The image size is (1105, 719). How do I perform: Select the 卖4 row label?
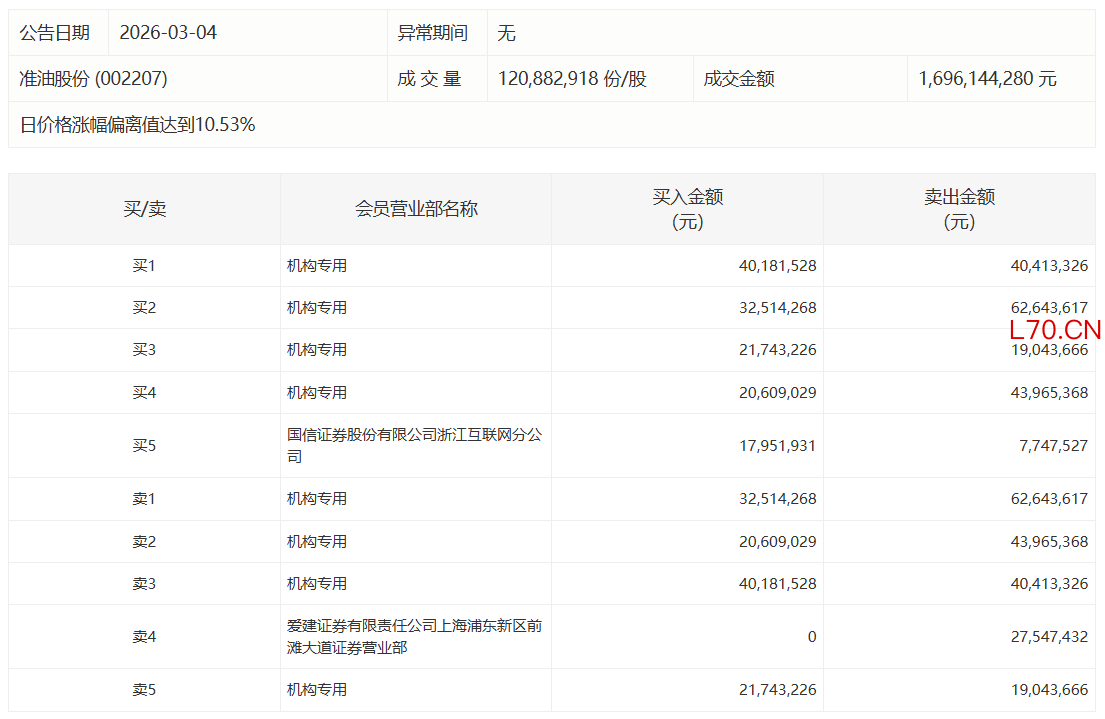[x=145, y=637]
